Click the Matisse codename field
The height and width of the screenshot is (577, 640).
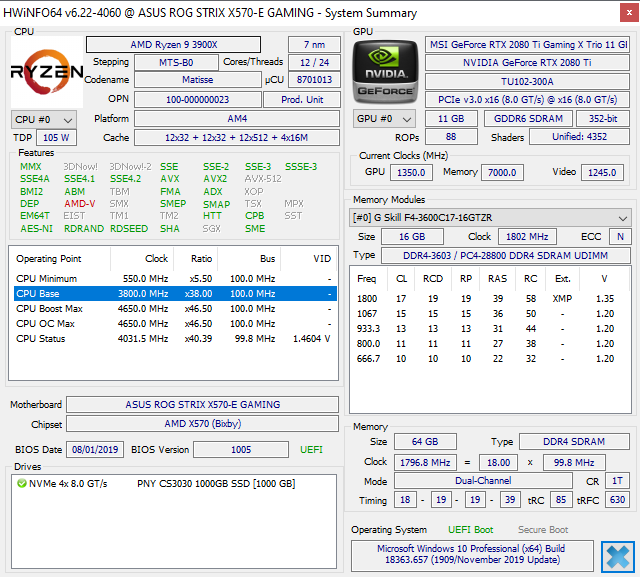coord(198,80)
